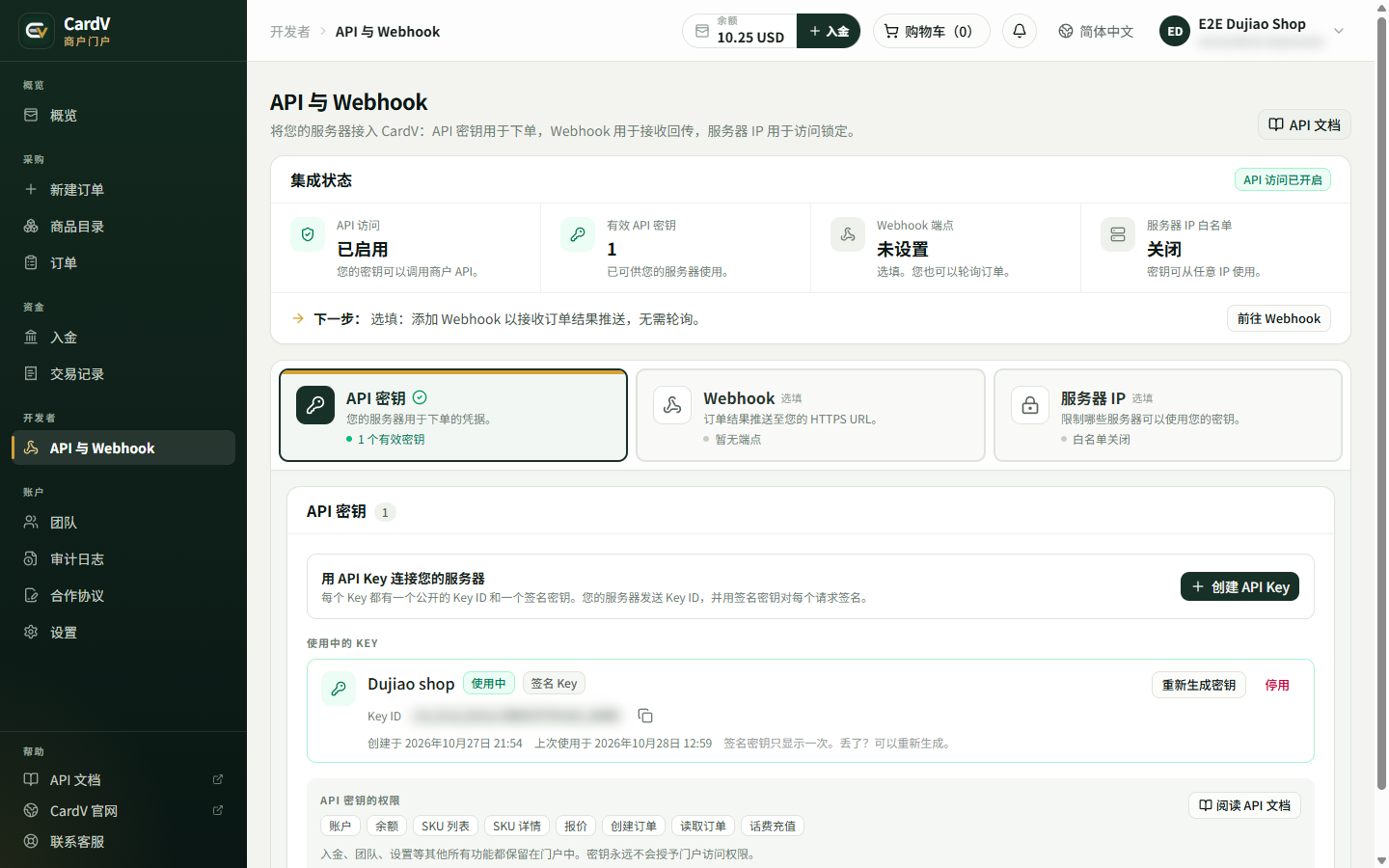Click the ＋入金 top-up button in header
Image resolution: width=1389 pixels, height=868 pixels.
pos(829,31)
